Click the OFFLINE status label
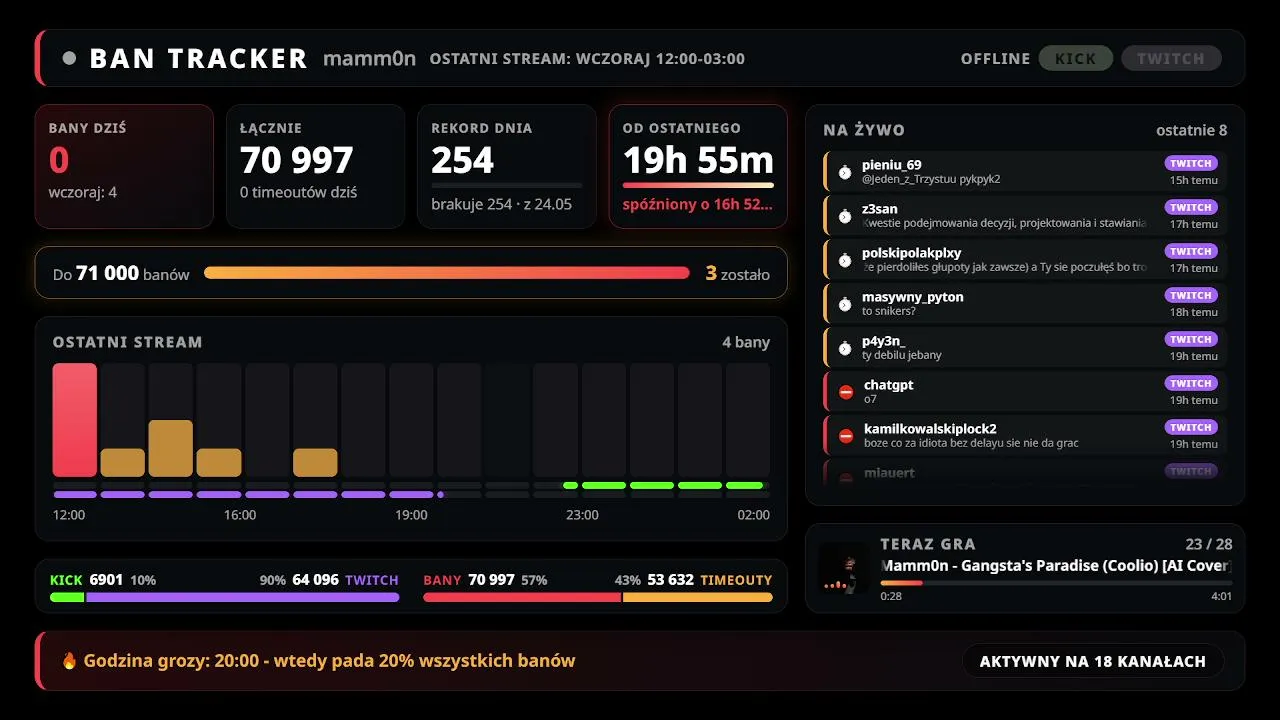The width and height of the screenshot is (1280, 720). [x=995, y=59]
